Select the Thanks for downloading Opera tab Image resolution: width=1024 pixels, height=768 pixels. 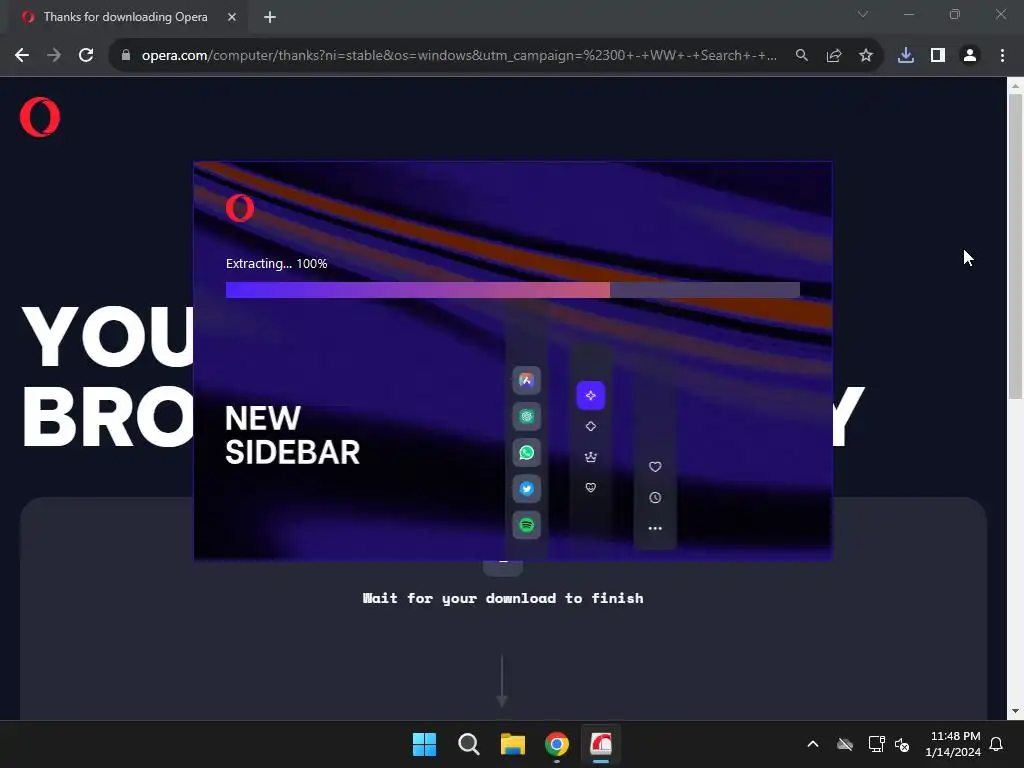[124, 17]
